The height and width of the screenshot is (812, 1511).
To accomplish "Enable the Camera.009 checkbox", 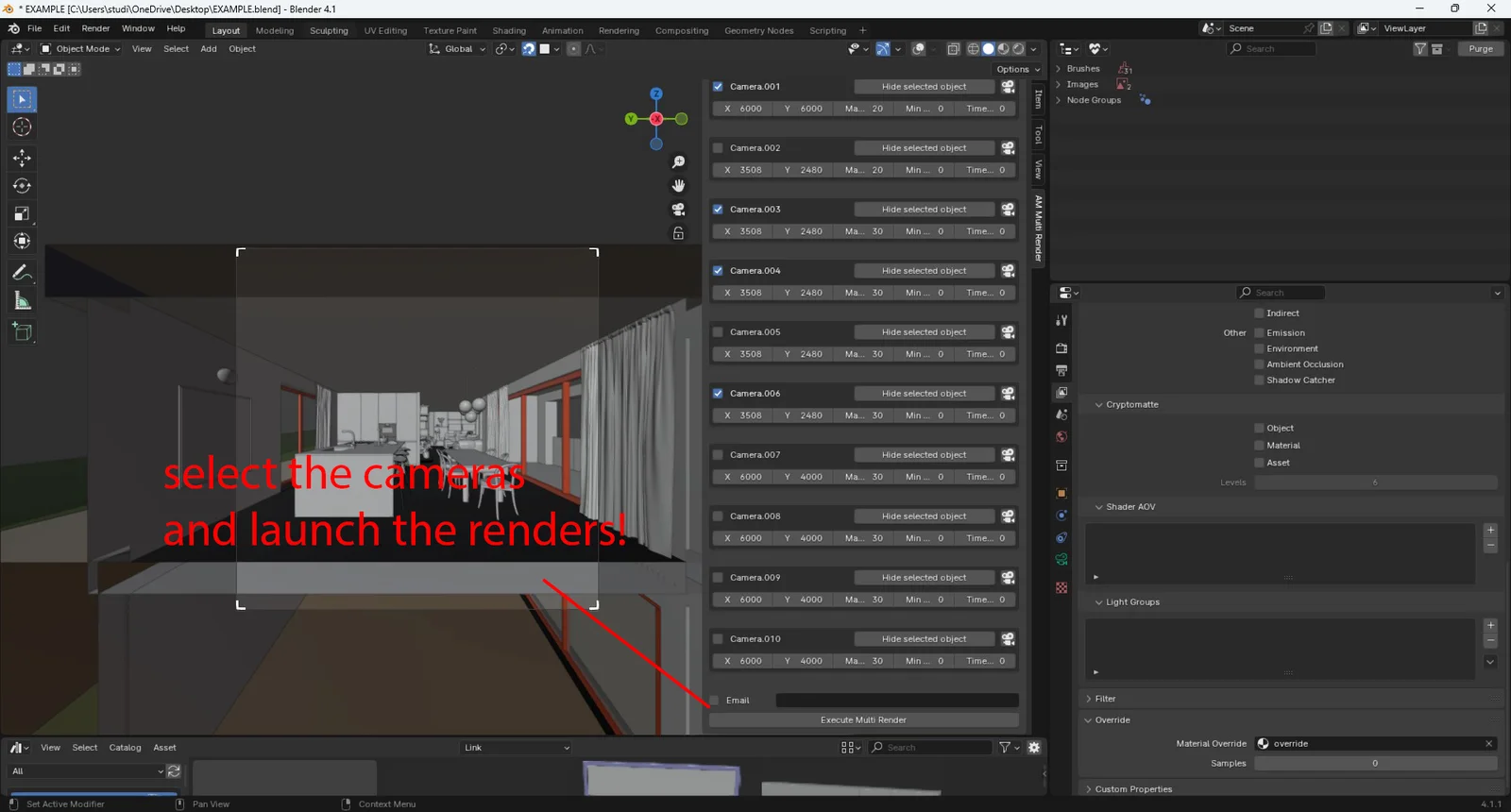I will (718, 578).
